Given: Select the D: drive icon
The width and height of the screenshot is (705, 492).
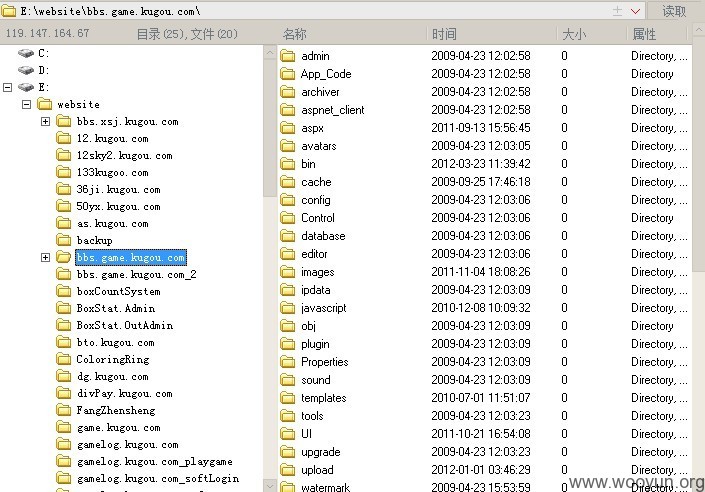Looking at the screenshot, I should (26, 70).
